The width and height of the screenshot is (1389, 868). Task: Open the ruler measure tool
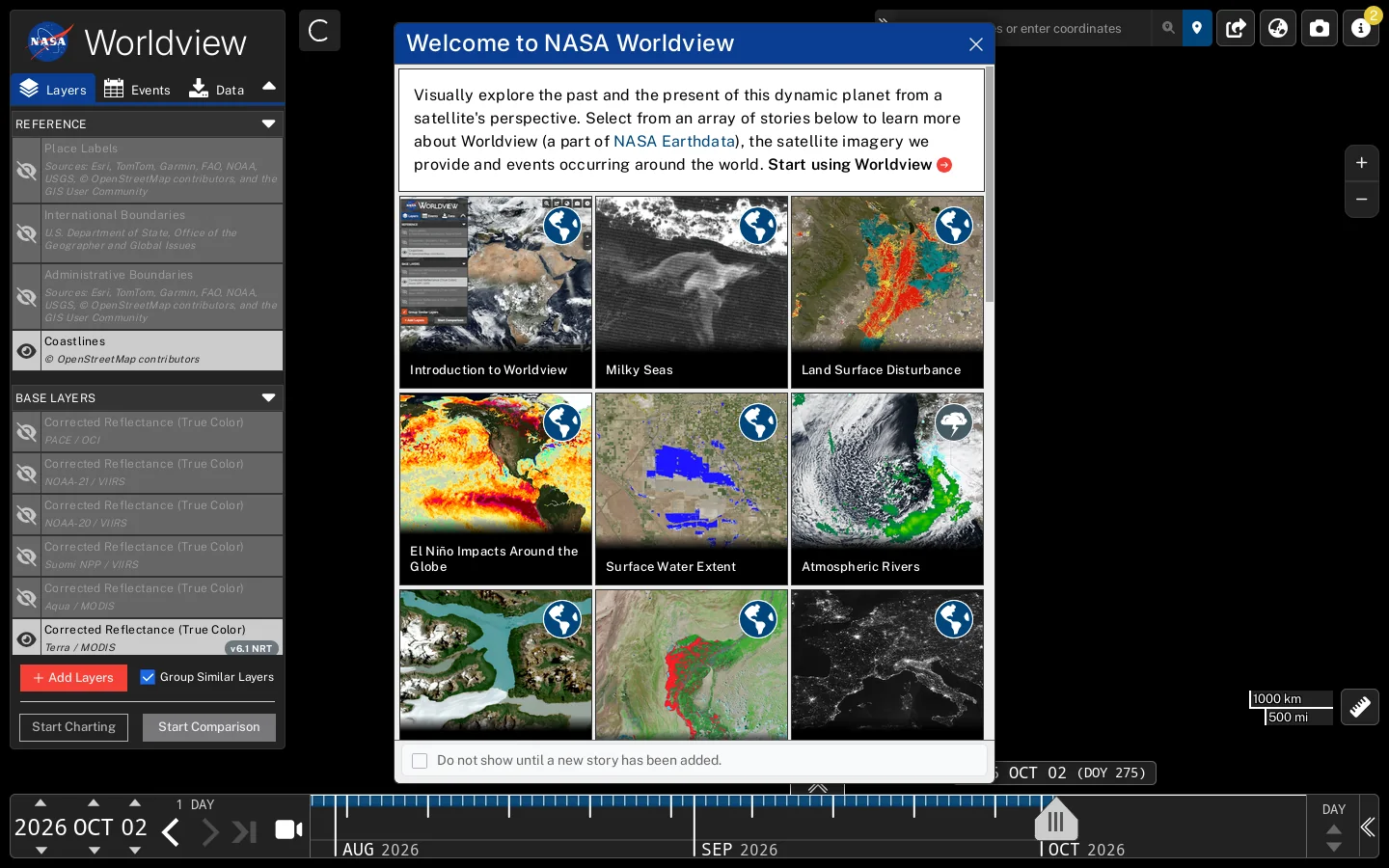(1360, 707)
